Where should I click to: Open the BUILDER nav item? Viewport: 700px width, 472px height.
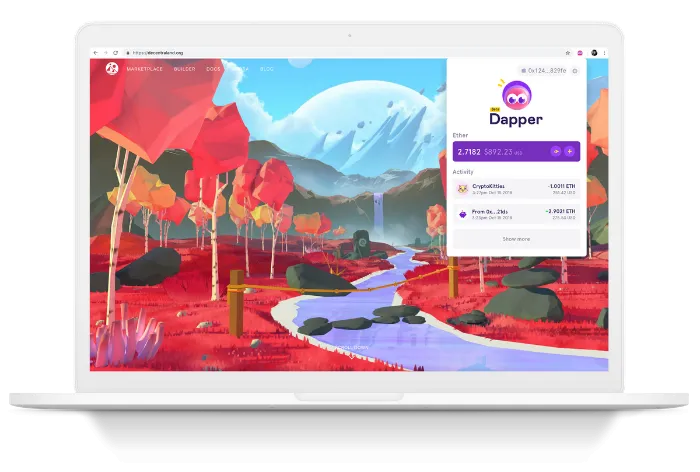click(184, 69)
